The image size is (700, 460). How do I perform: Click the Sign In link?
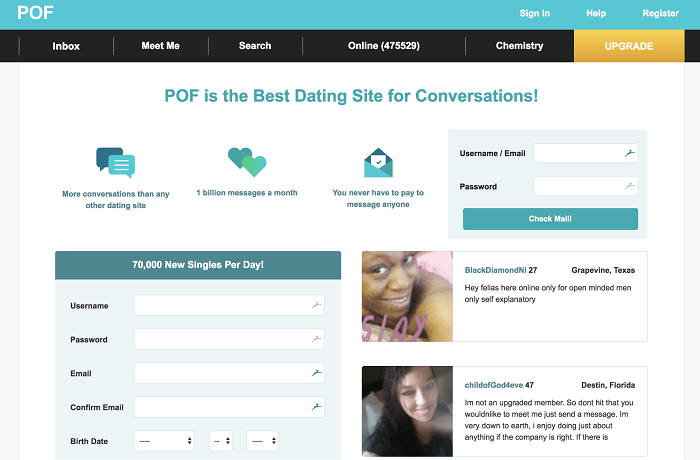tap(535, 13)
